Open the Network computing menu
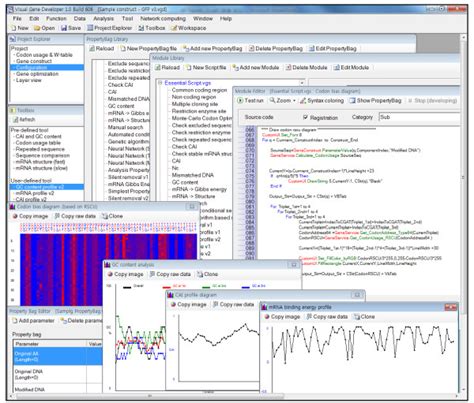Screen dimensions: 474x403 tap(163, 19)
